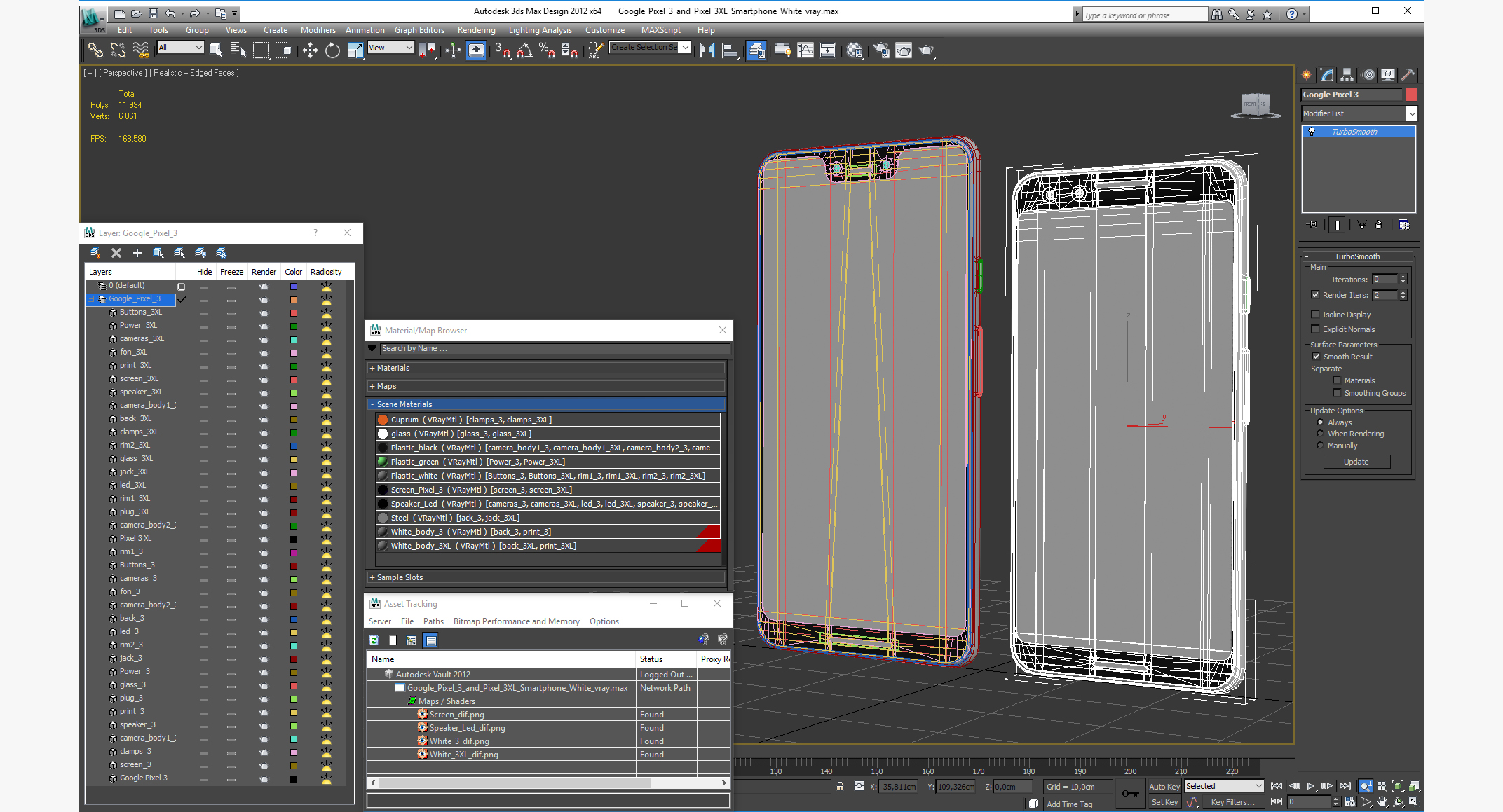Click Google Pixel 3 object color swatch
The width and height of the screenshot is (1503, 812).
1411,95
